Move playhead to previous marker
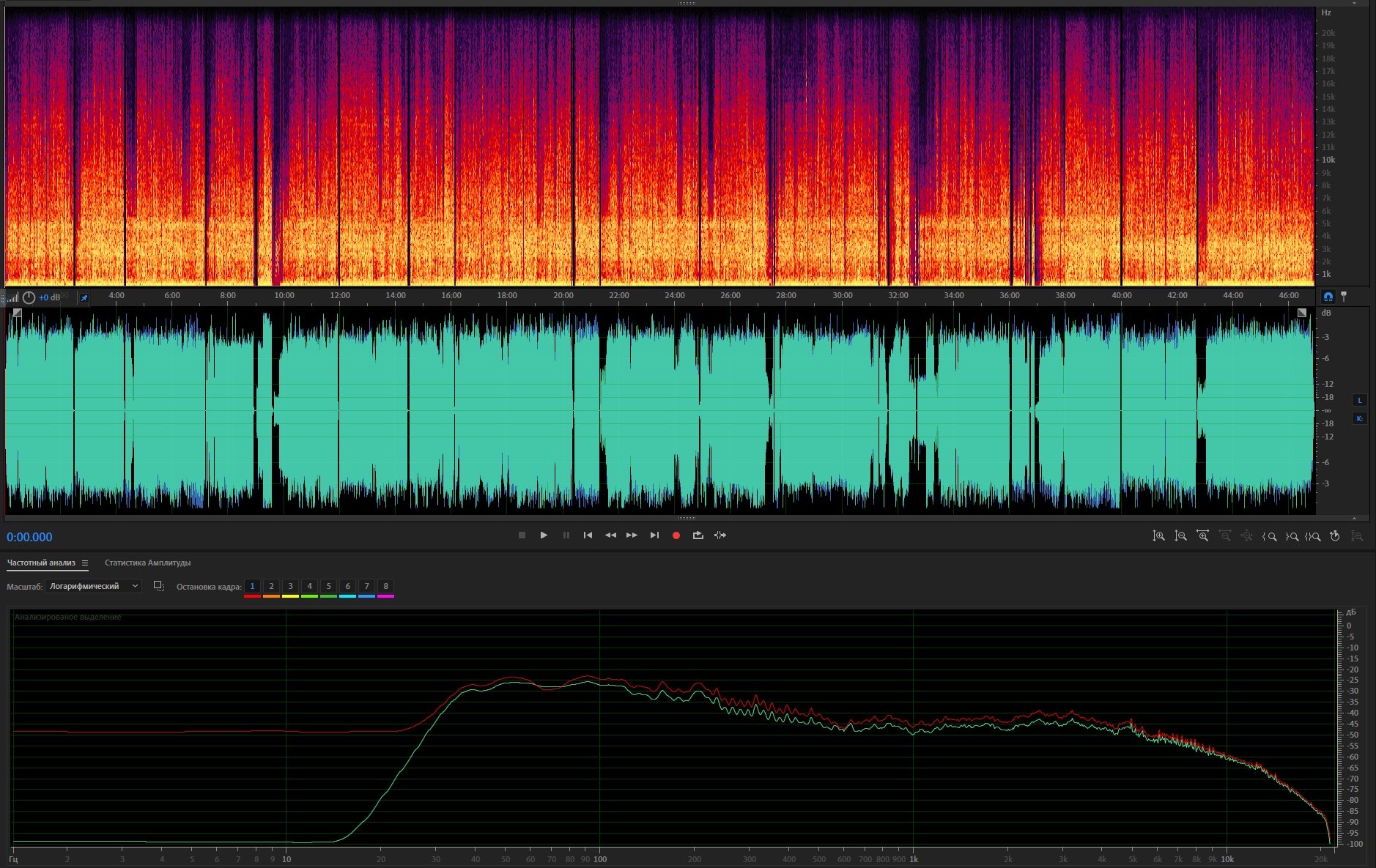 click(x=588, y=535)
